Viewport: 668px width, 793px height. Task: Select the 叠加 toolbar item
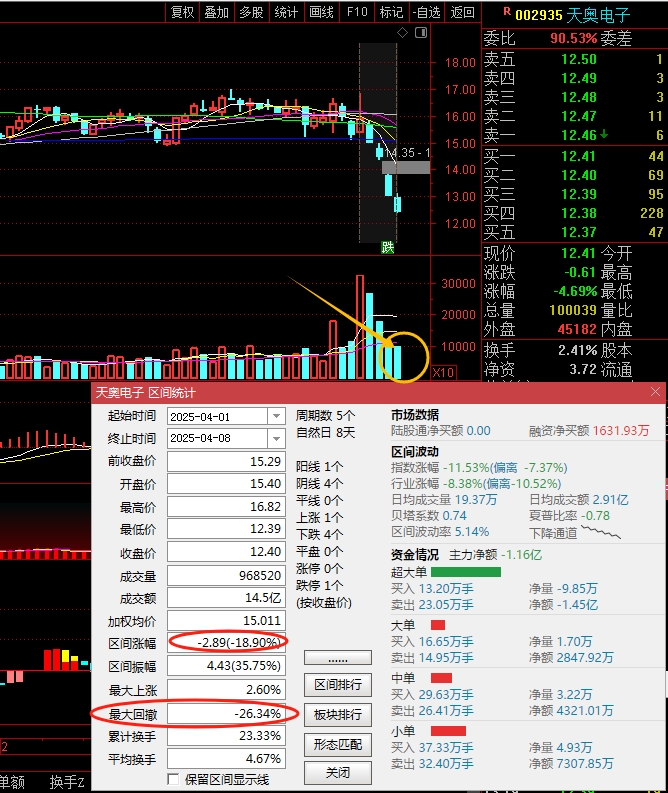[216, 12]
